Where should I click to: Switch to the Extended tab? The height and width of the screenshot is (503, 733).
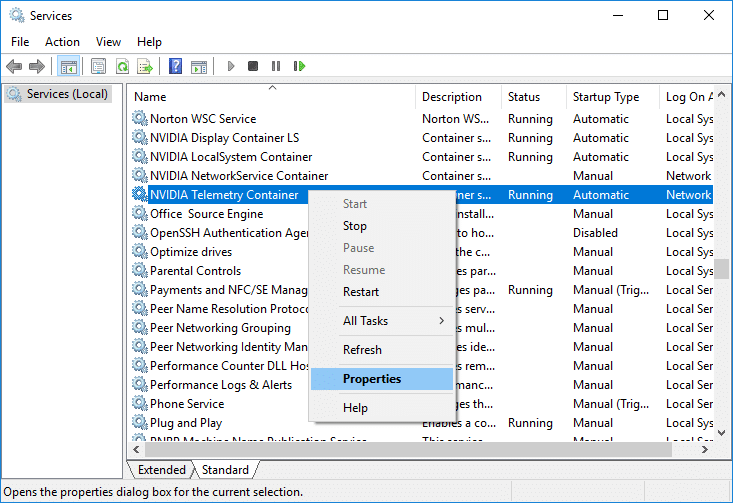point(162,470)
